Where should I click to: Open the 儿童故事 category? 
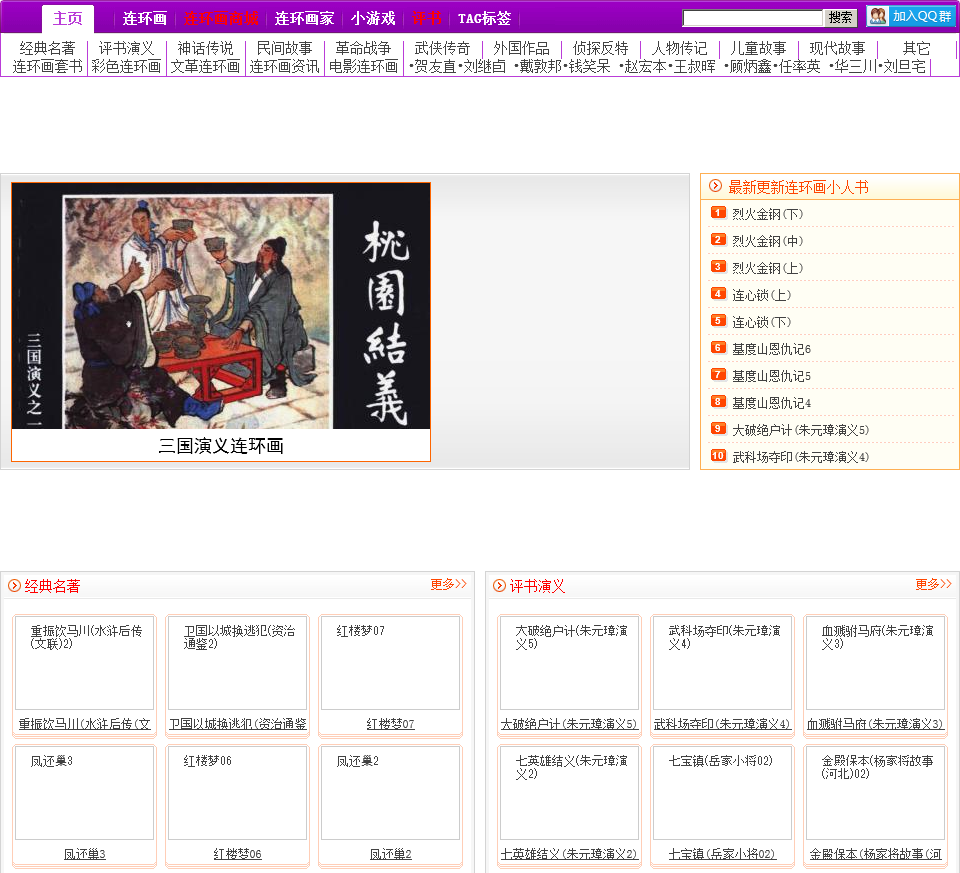[758, 48]
